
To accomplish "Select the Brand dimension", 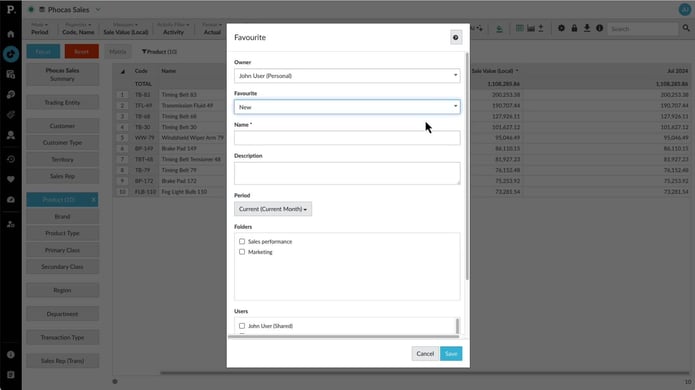I will pyautogui.click(x=62, y=217).
